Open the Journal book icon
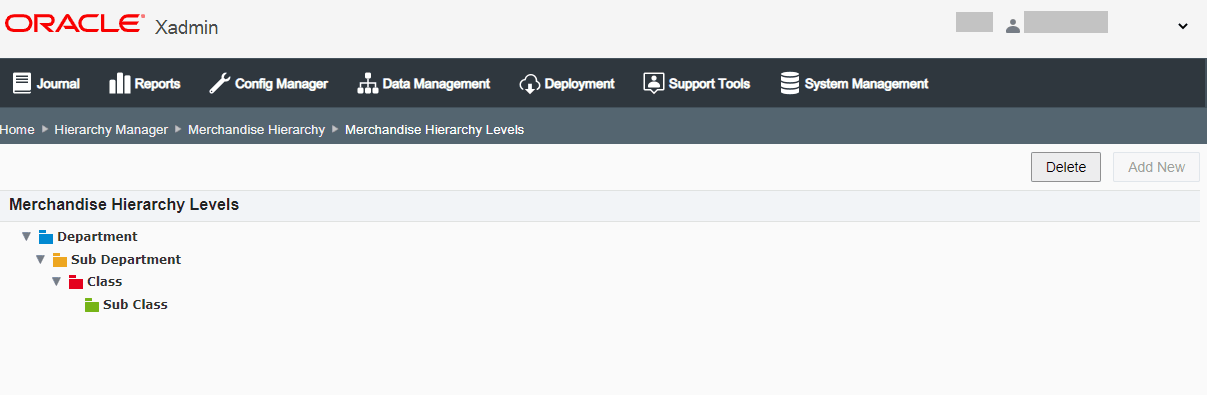 click(21, 83)
